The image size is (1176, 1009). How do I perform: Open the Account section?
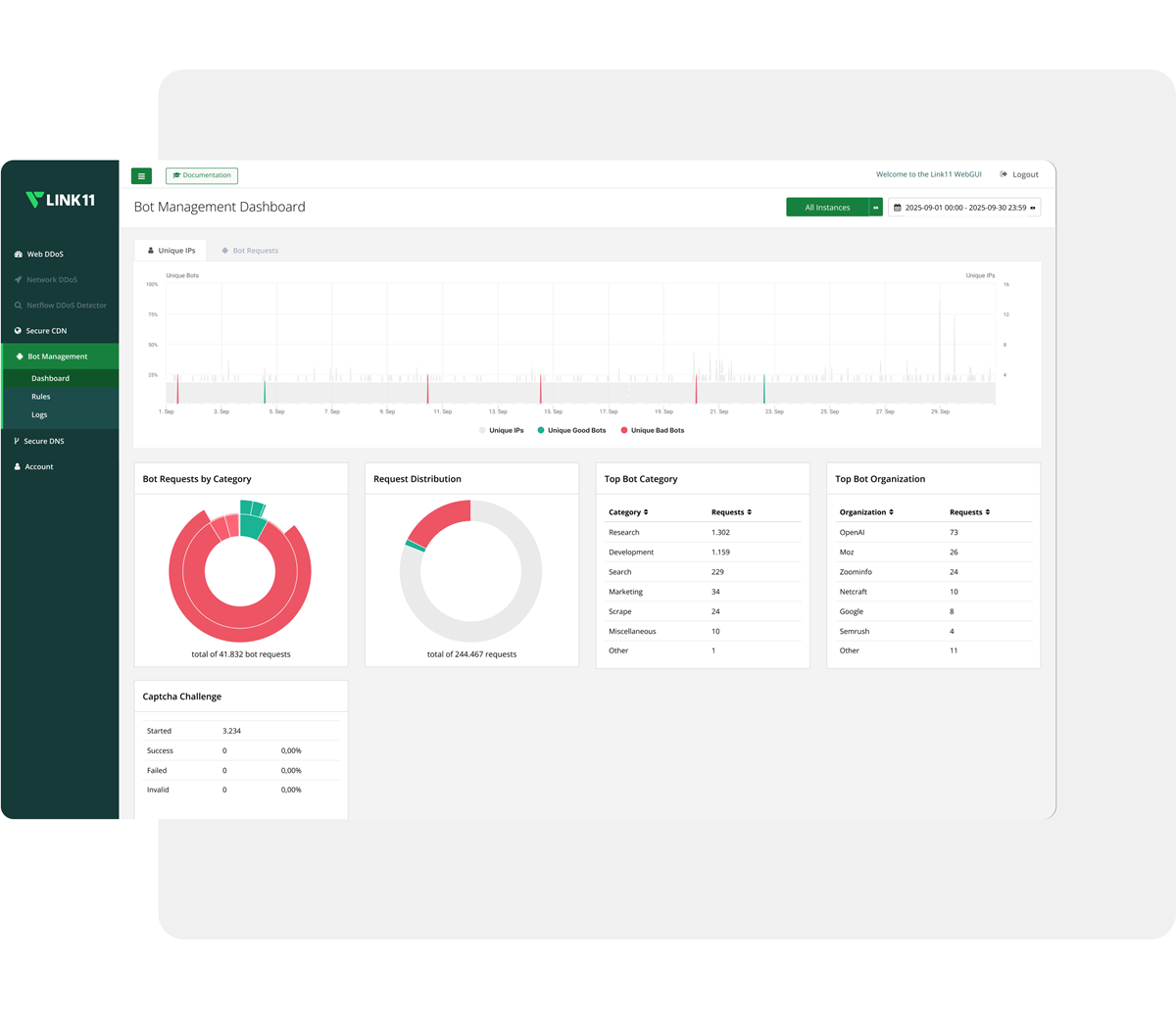coord(38,467)
